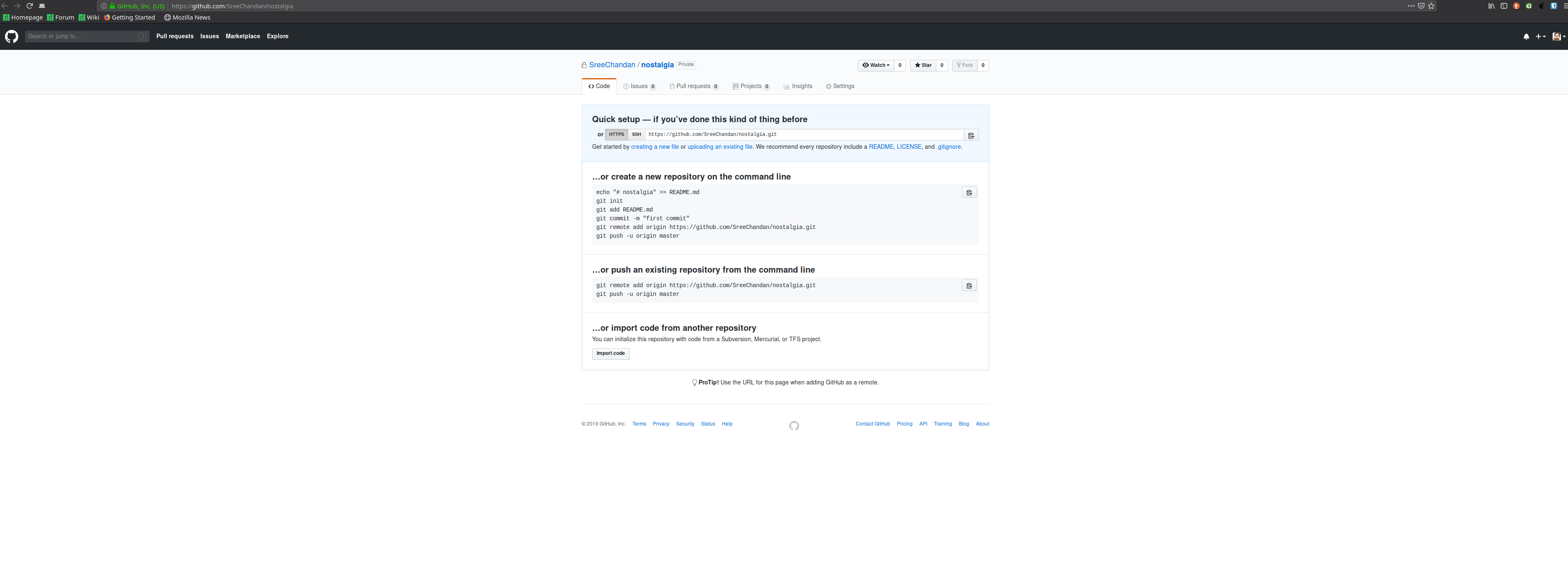Open the Bitwarden extension
1568x576 pixels.
coord(1553,6)
